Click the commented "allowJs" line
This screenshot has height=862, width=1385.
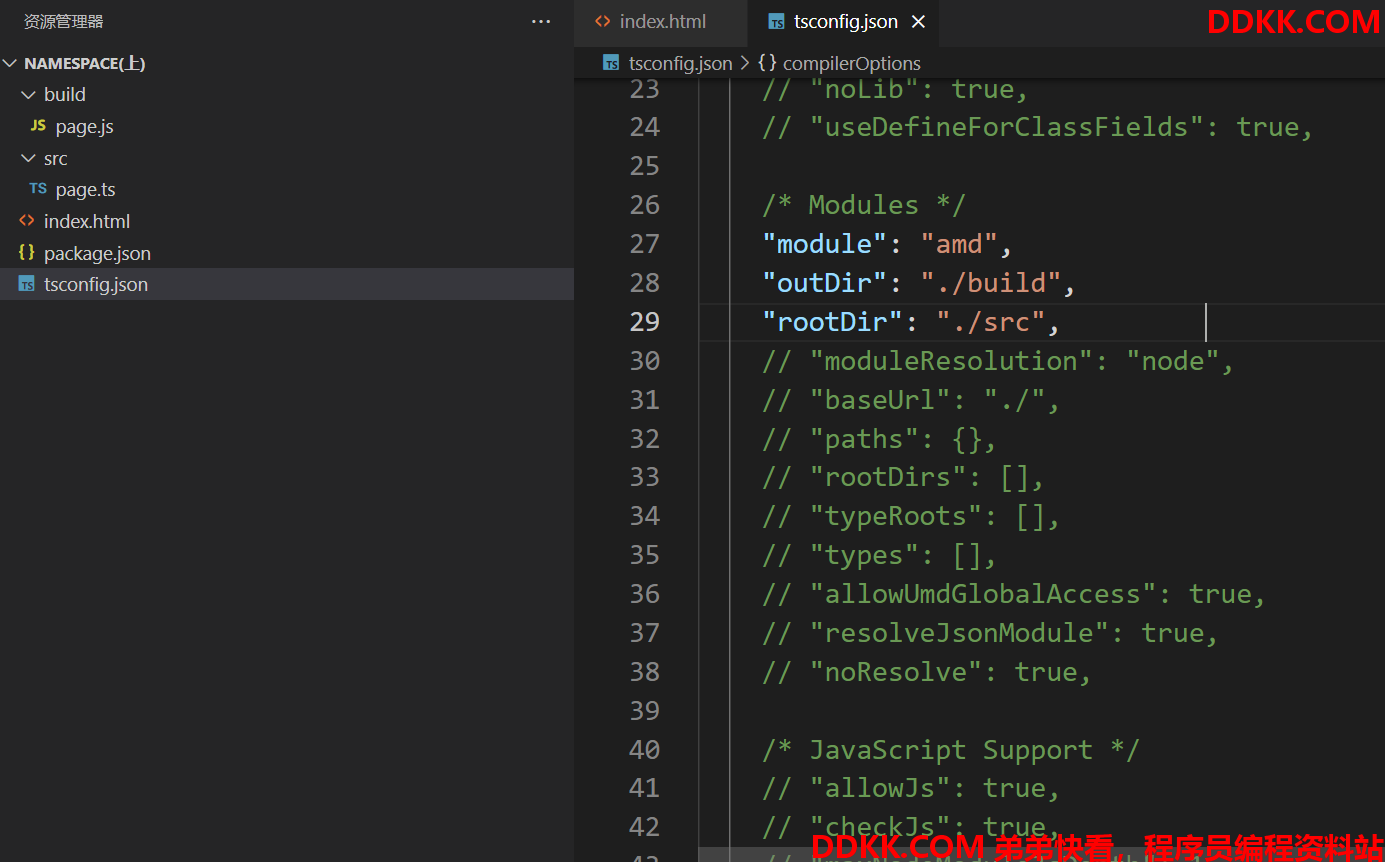911,789
